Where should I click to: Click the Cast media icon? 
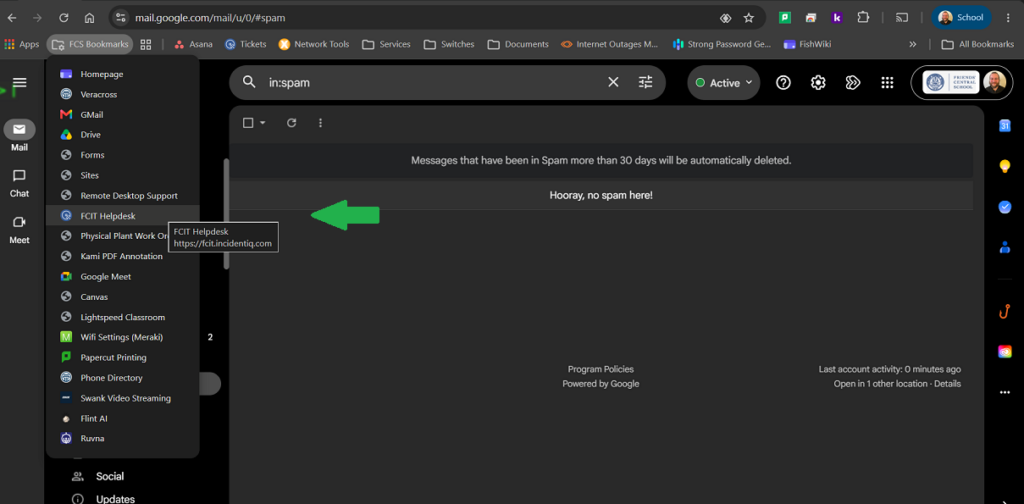[x=902, y=18]
